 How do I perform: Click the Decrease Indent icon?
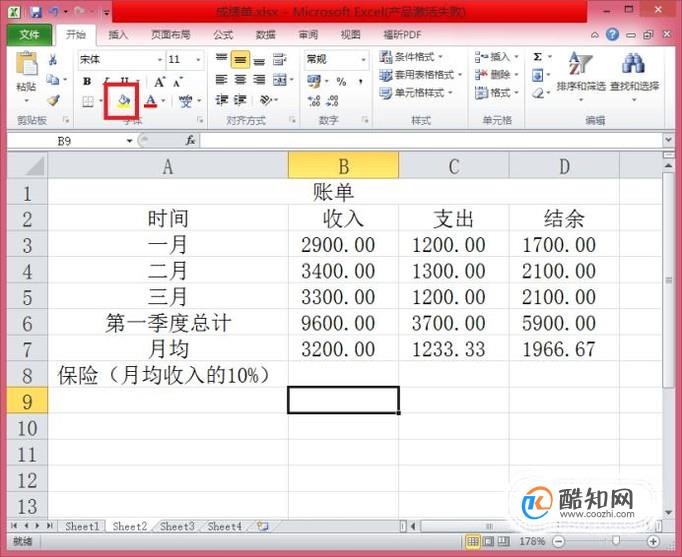[x=221, y=100]
